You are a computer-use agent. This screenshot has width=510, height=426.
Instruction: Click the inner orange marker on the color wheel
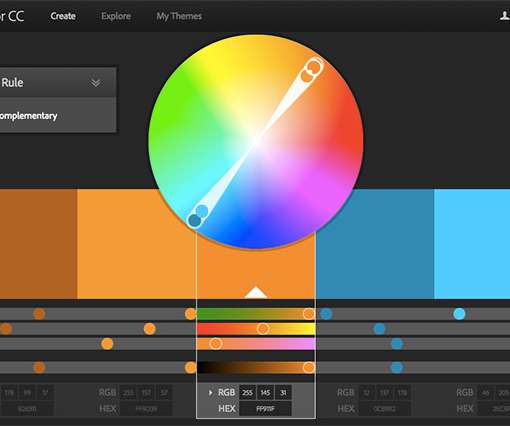306,76
